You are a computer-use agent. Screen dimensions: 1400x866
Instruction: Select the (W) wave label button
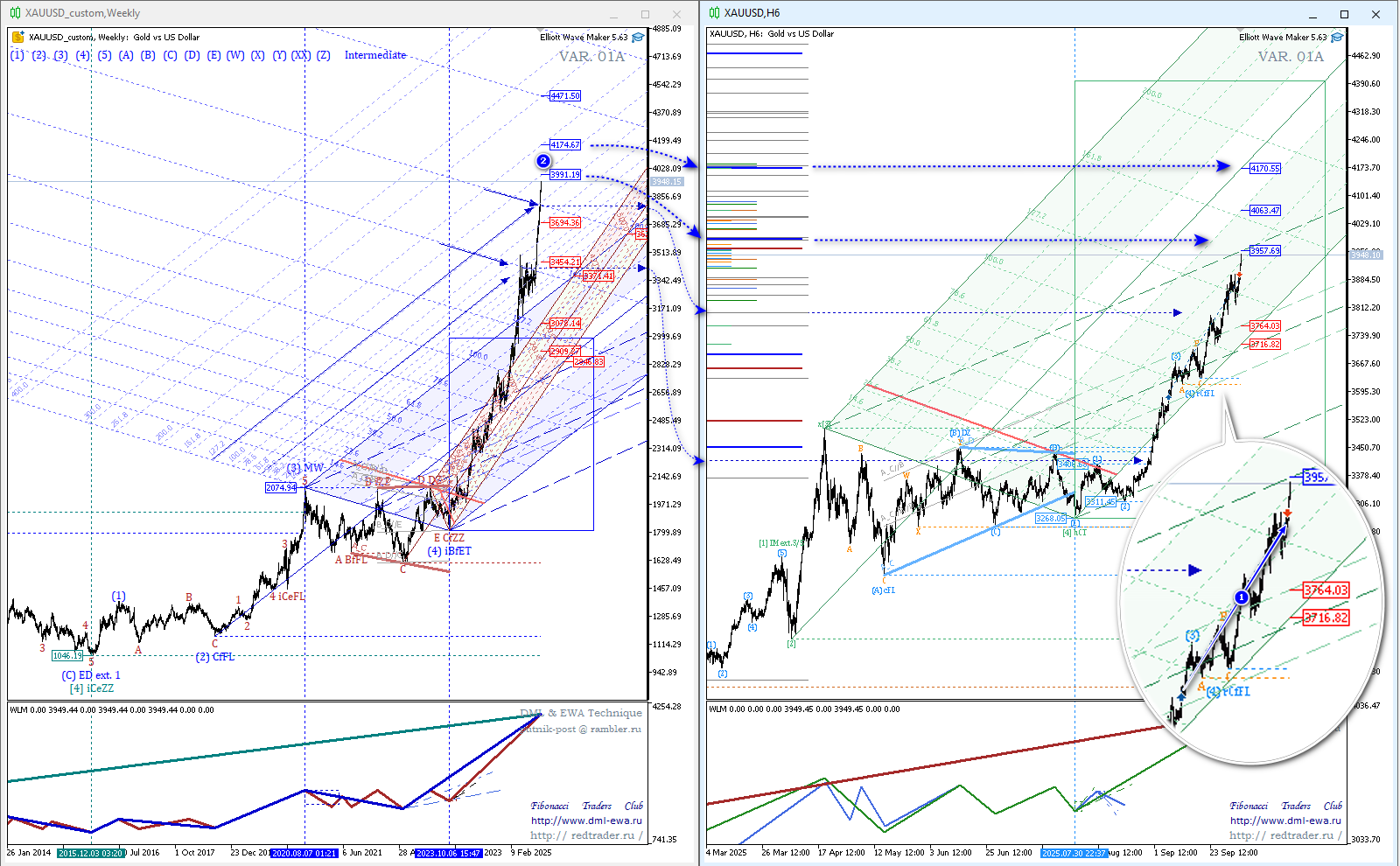[x=235, y=55]
